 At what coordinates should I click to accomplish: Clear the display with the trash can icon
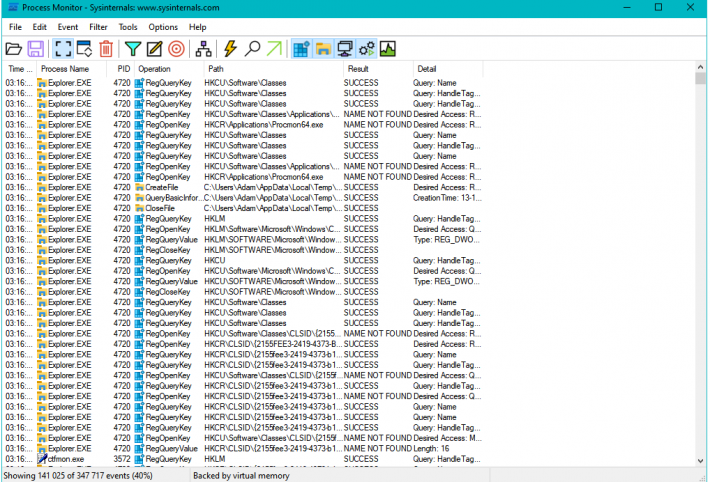pyautogui.click(x=106, y=49)
